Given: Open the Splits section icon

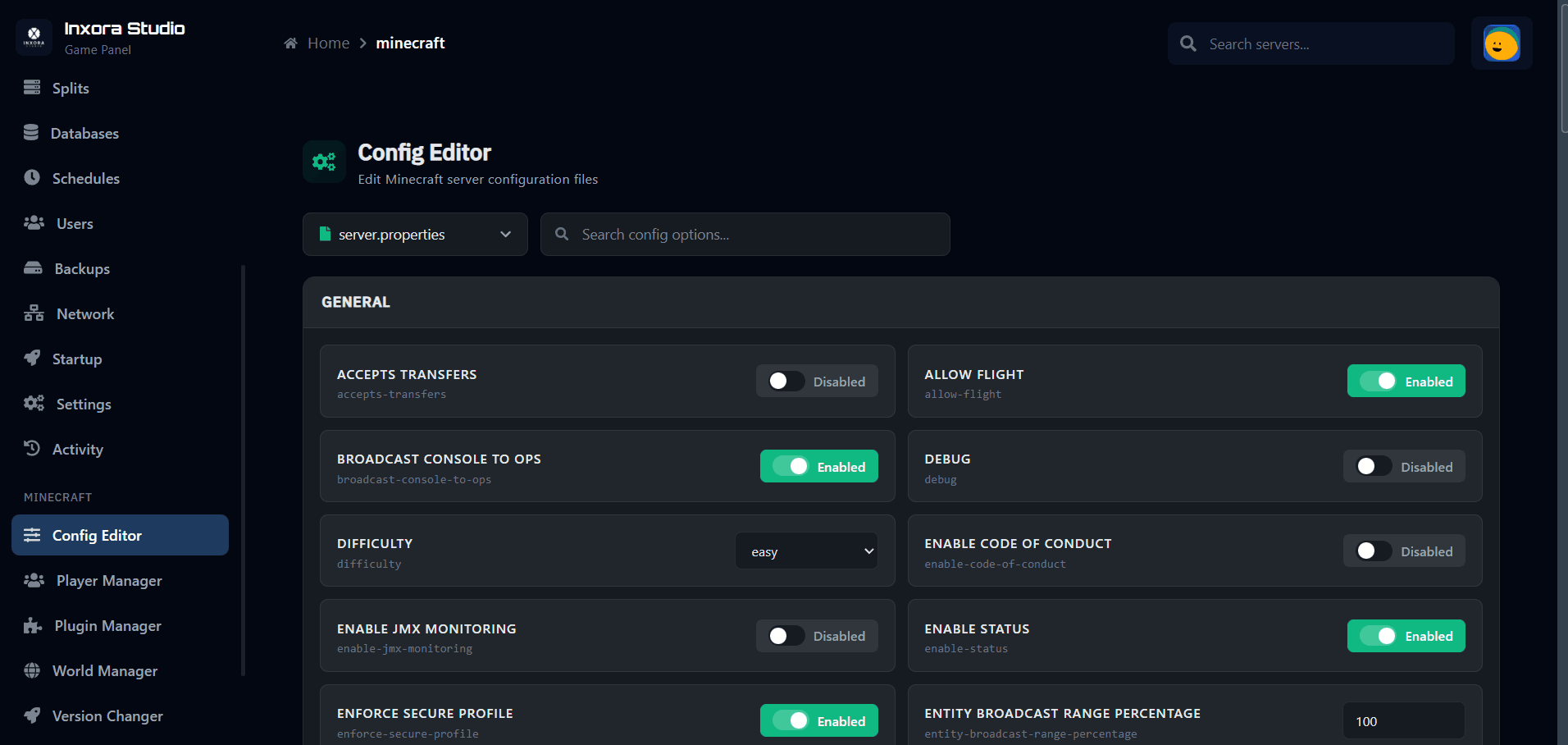Looking at the screenshot, I should 33,87.
